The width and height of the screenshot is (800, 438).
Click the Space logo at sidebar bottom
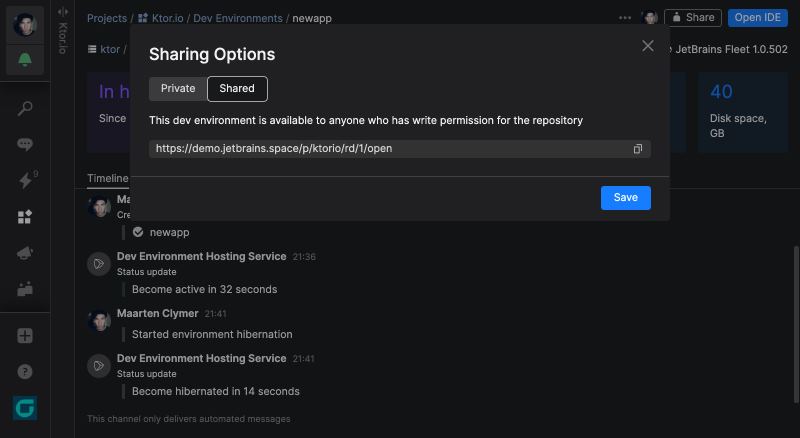coord(24,408)
